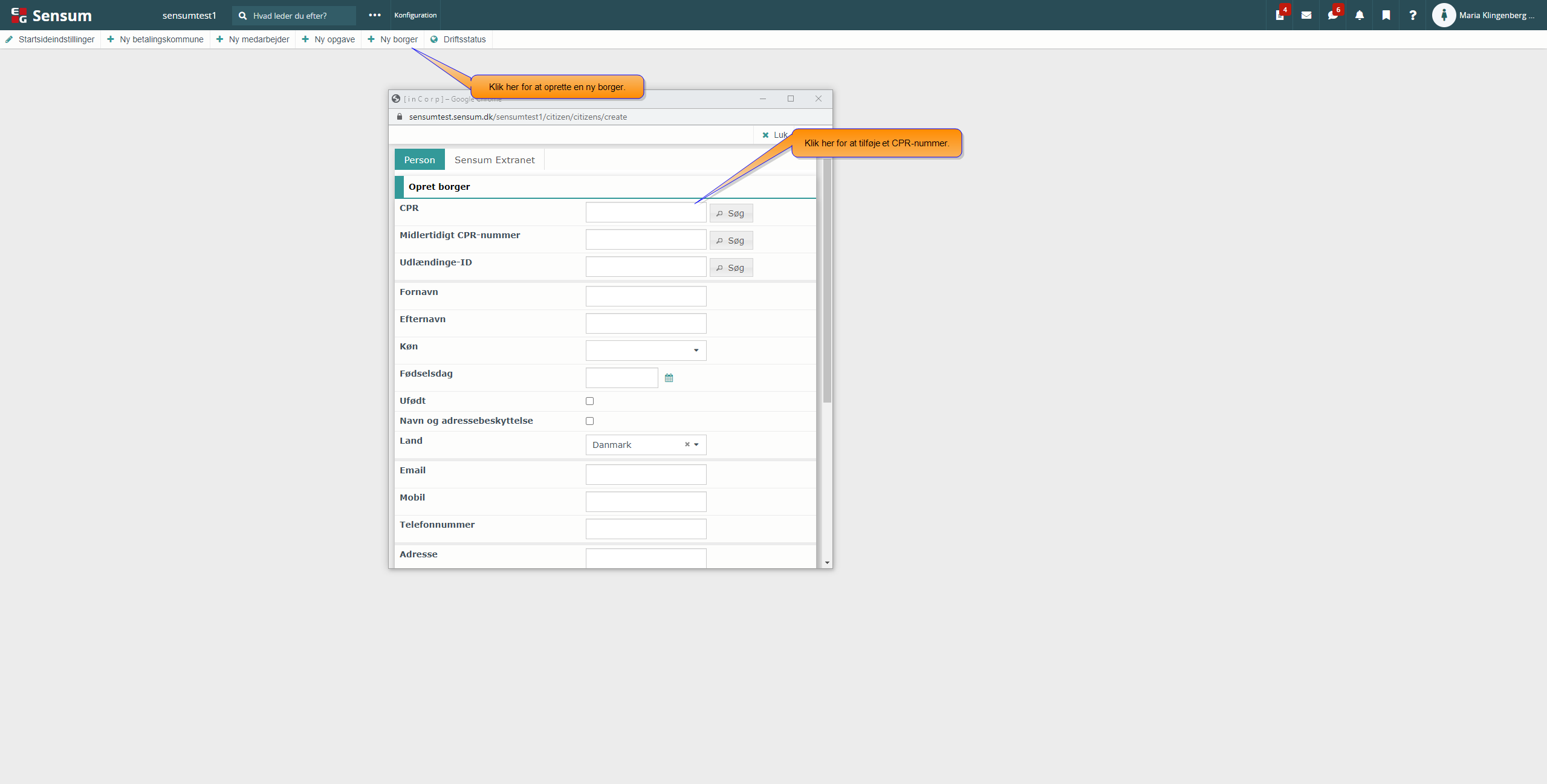Open the Fødselsdag calendar picker icon
1547x784 pixels.
click(x=669, y=378)
